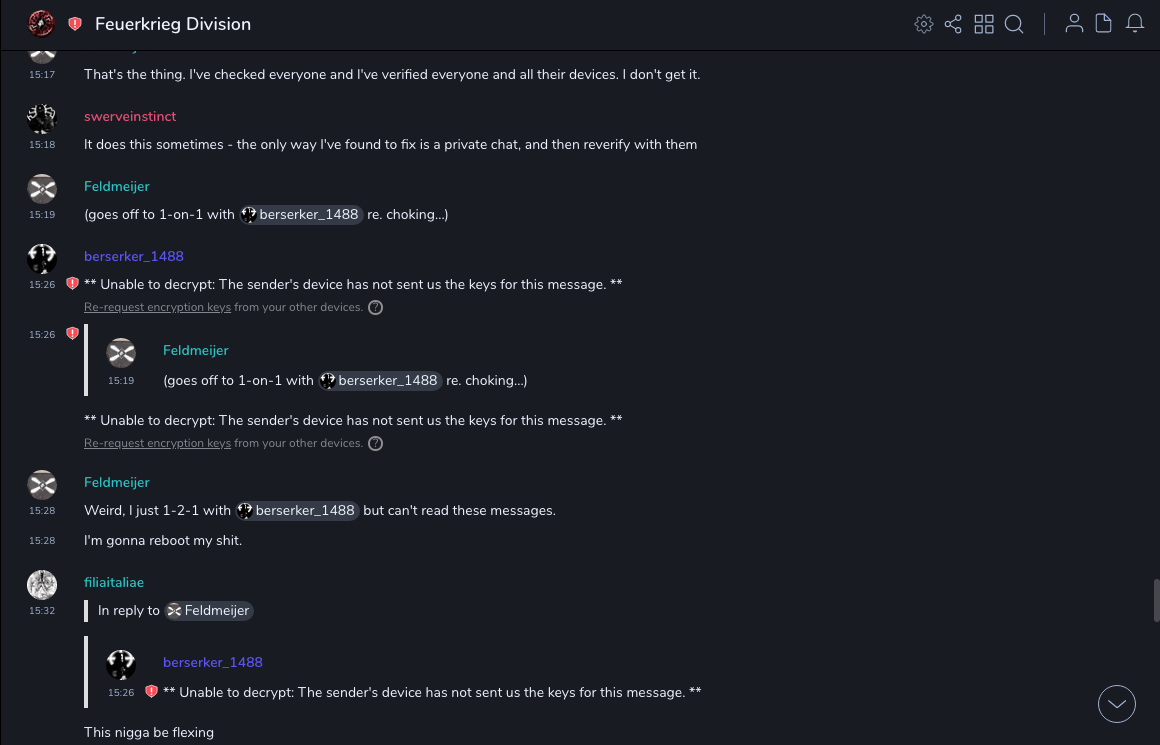Click the room avatar in the header
The image size is (1160, 745).
coord(41,24)
